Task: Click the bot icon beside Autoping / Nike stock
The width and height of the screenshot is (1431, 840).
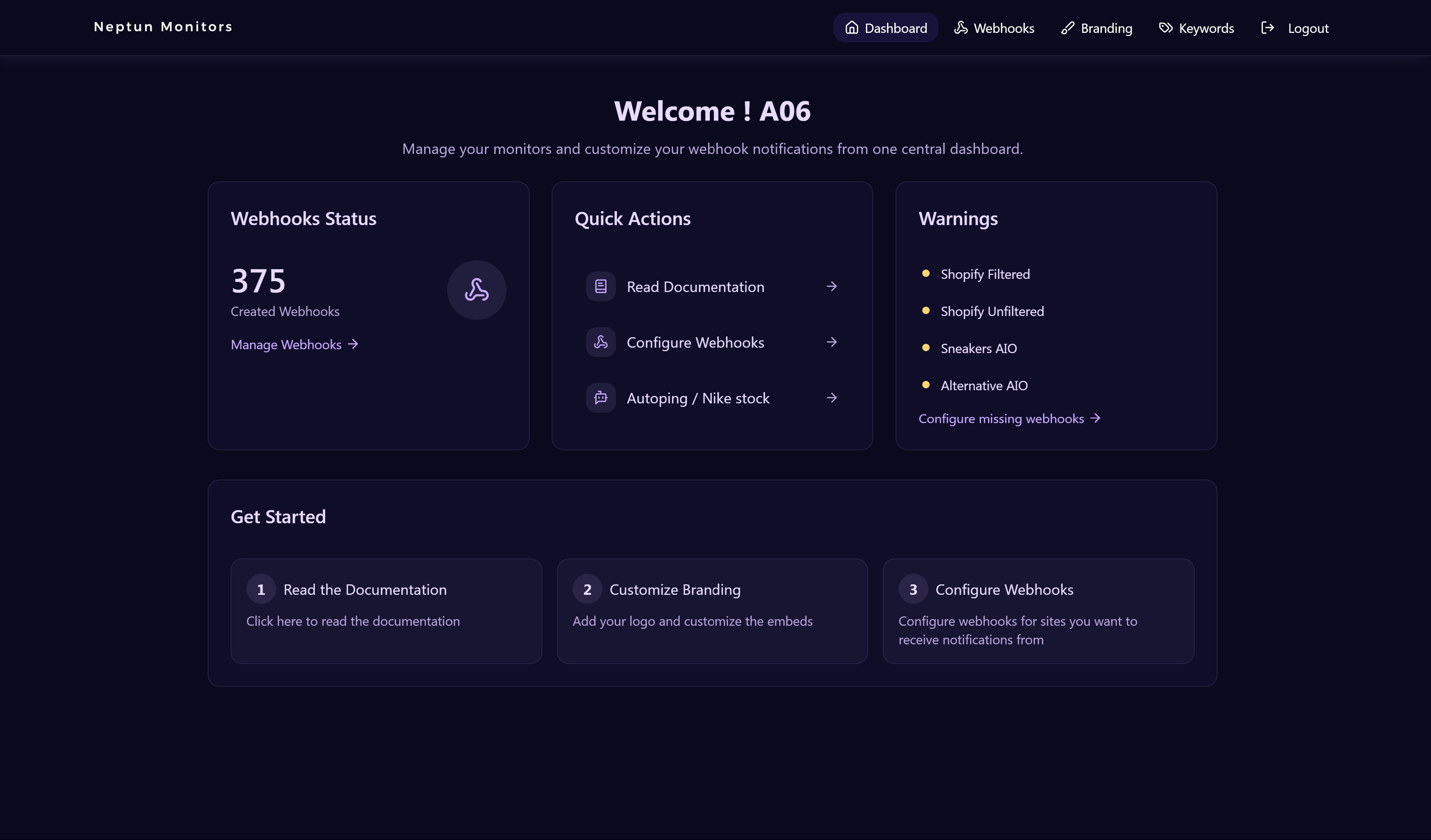Action: [600, 398]
